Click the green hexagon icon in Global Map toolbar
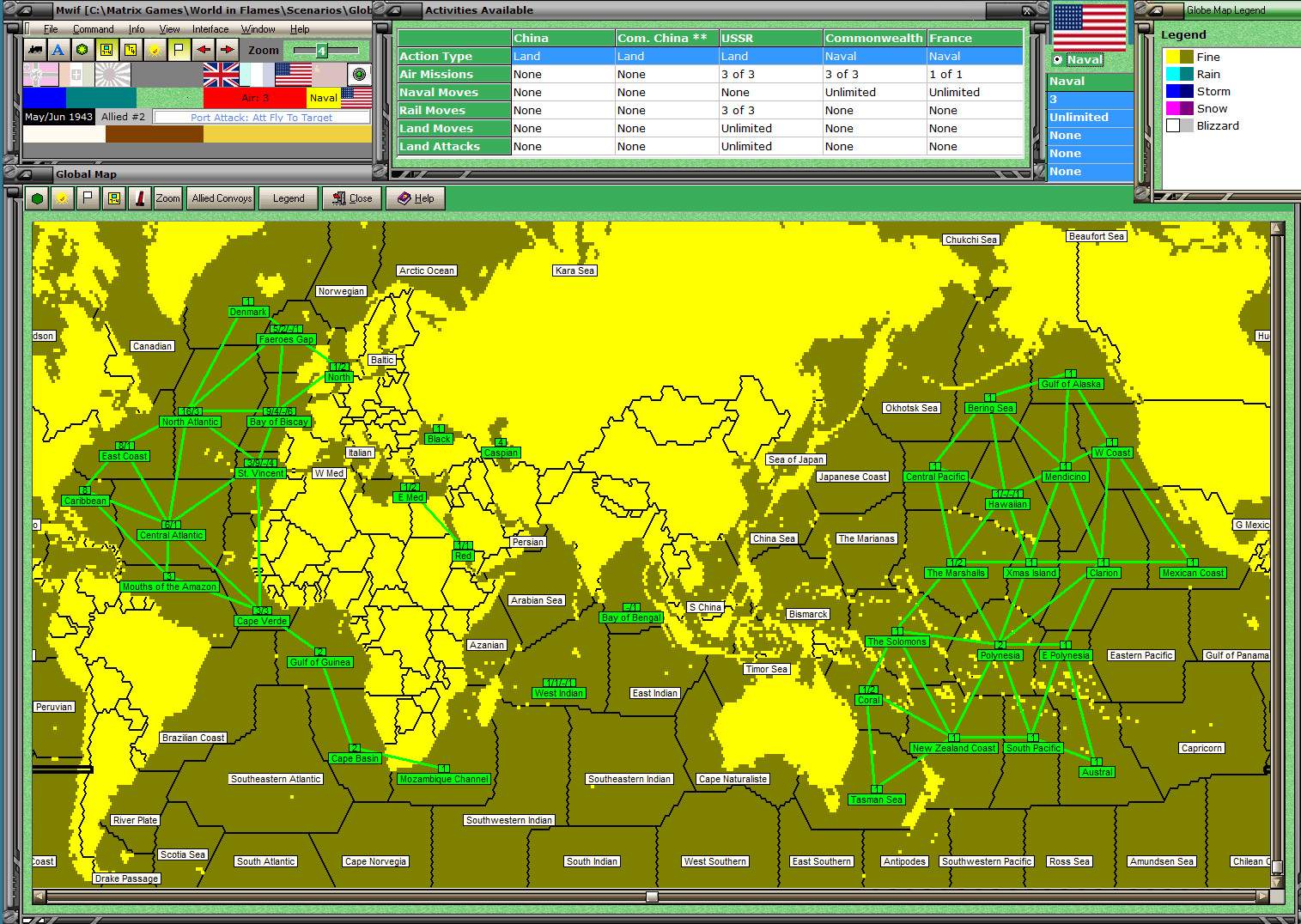 (x=37, y=198)
